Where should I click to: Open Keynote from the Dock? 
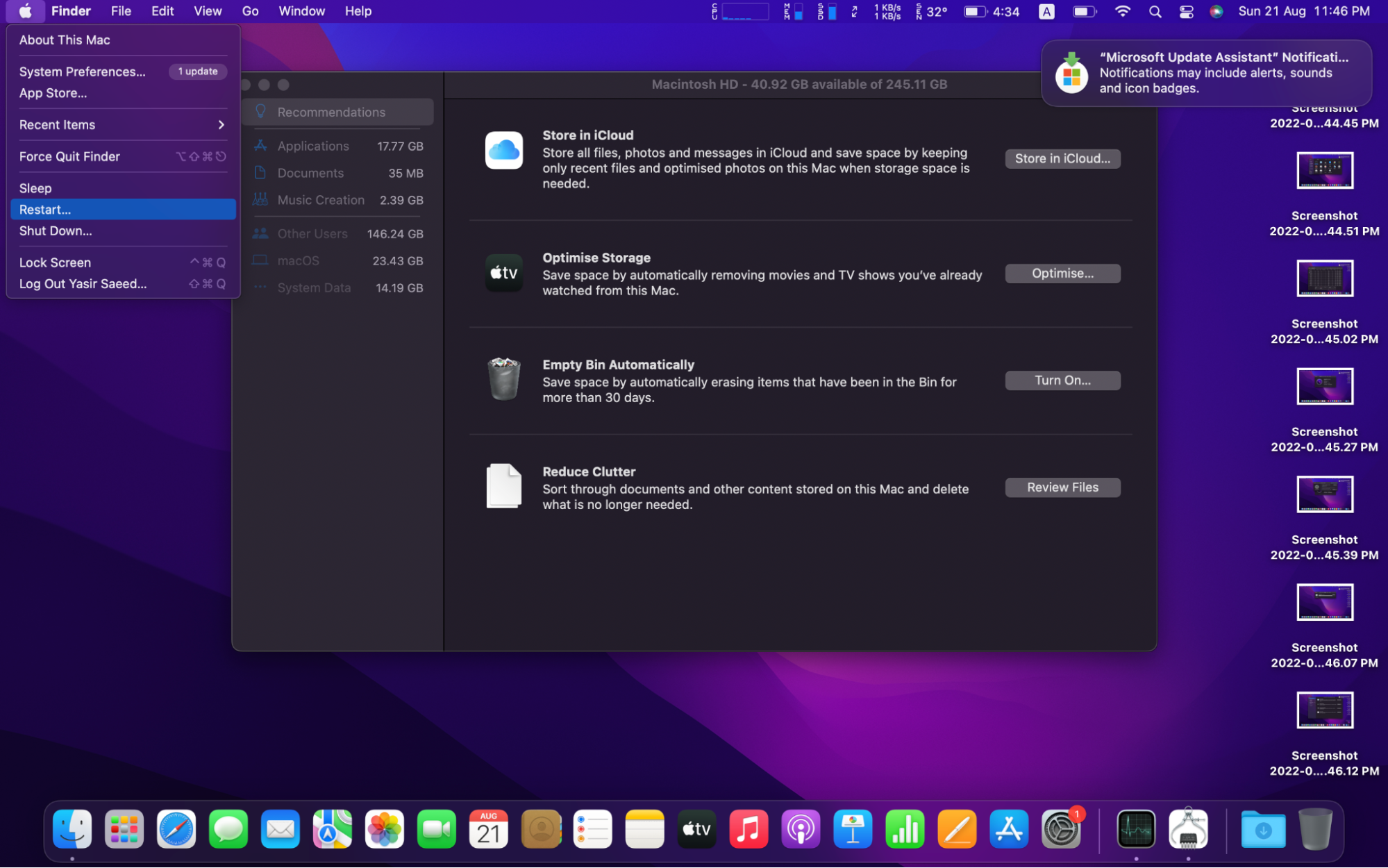(853, 829)
